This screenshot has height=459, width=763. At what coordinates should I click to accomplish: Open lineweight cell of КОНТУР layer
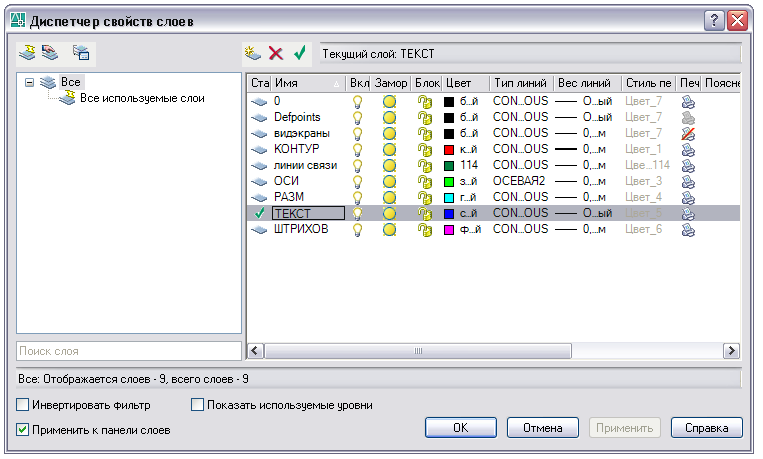pos(581,149)
